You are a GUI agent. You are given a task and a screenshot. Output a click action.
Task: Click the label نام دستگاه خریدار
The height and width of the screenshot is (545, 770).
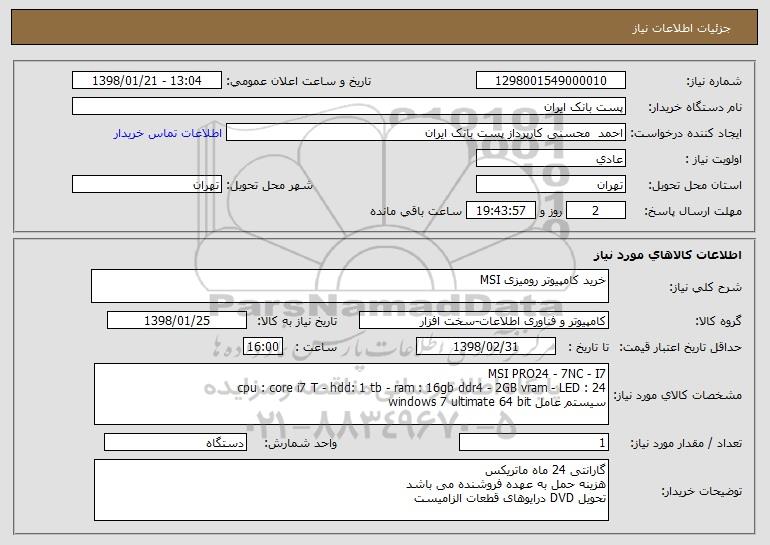pyautogui.click(x=695, y=107)
